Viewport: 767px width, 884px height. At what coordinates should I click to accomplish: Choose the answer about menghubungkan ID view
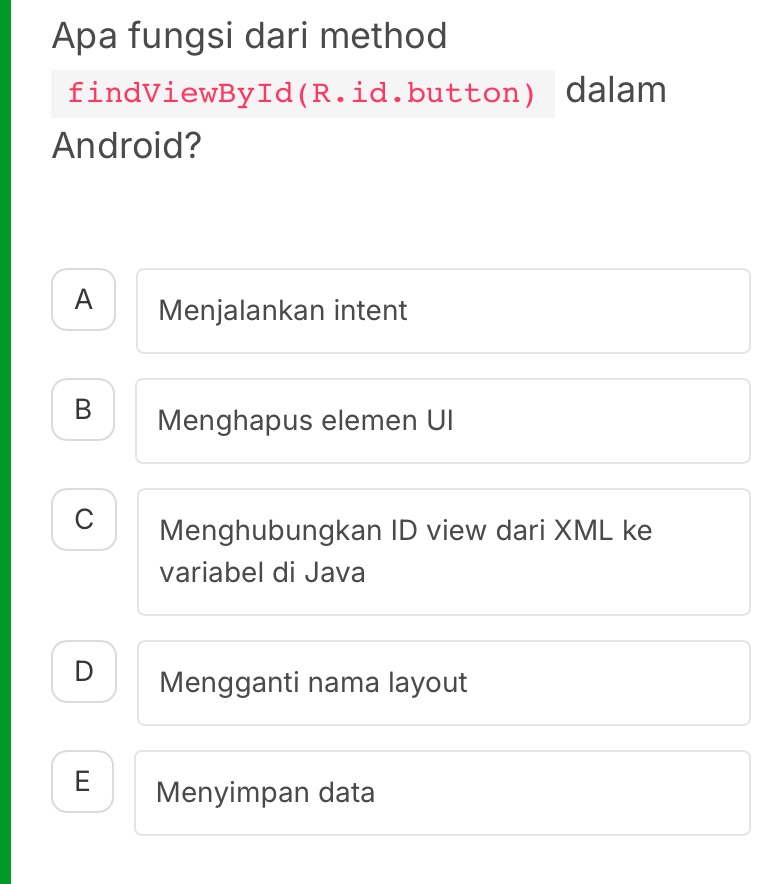443,551
